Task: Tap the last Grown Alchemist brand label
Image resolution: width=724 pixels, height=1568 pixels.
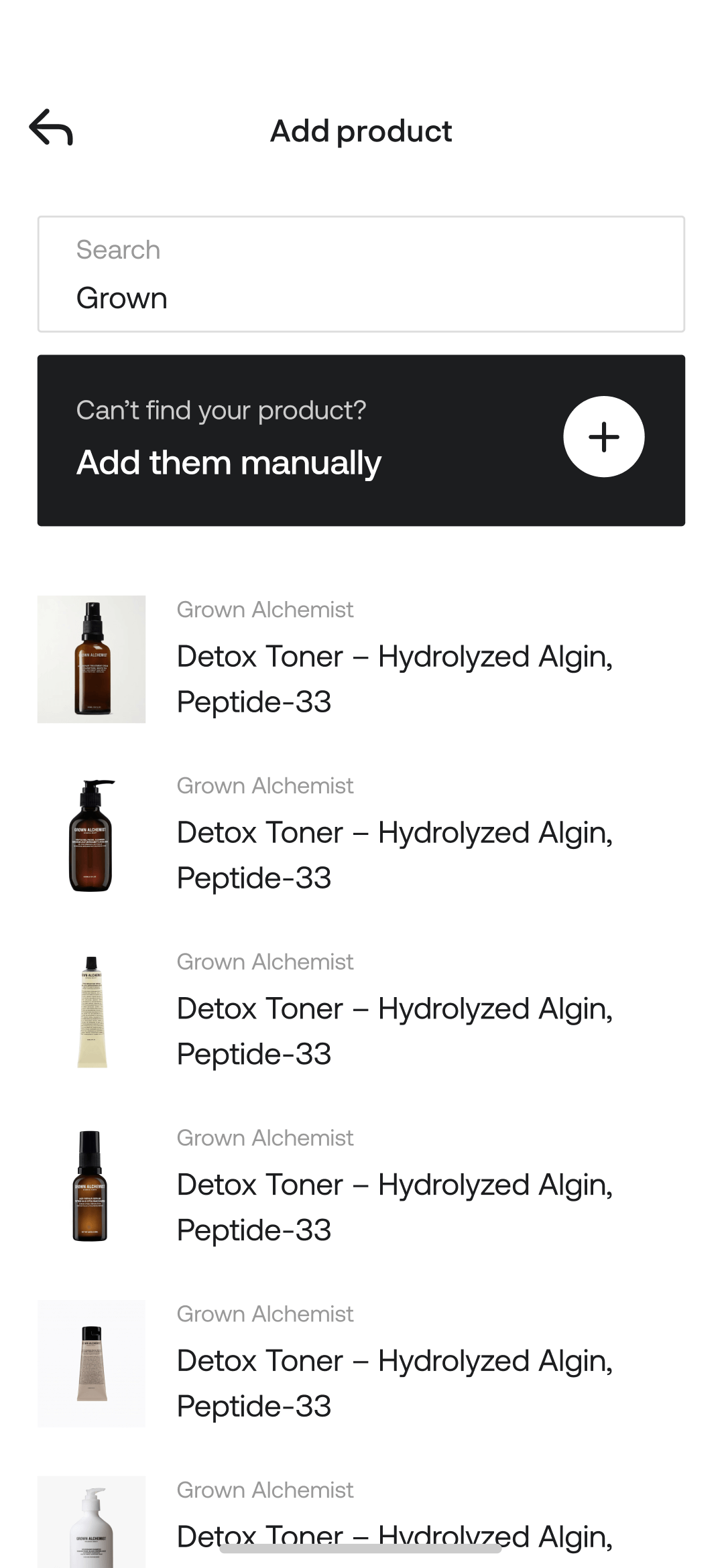Action: 265,1490
